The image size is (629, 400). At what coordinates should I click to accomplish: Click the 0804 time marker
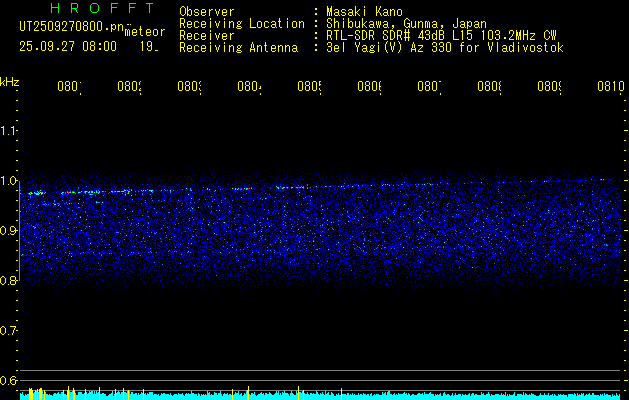[x=250, y=87]
